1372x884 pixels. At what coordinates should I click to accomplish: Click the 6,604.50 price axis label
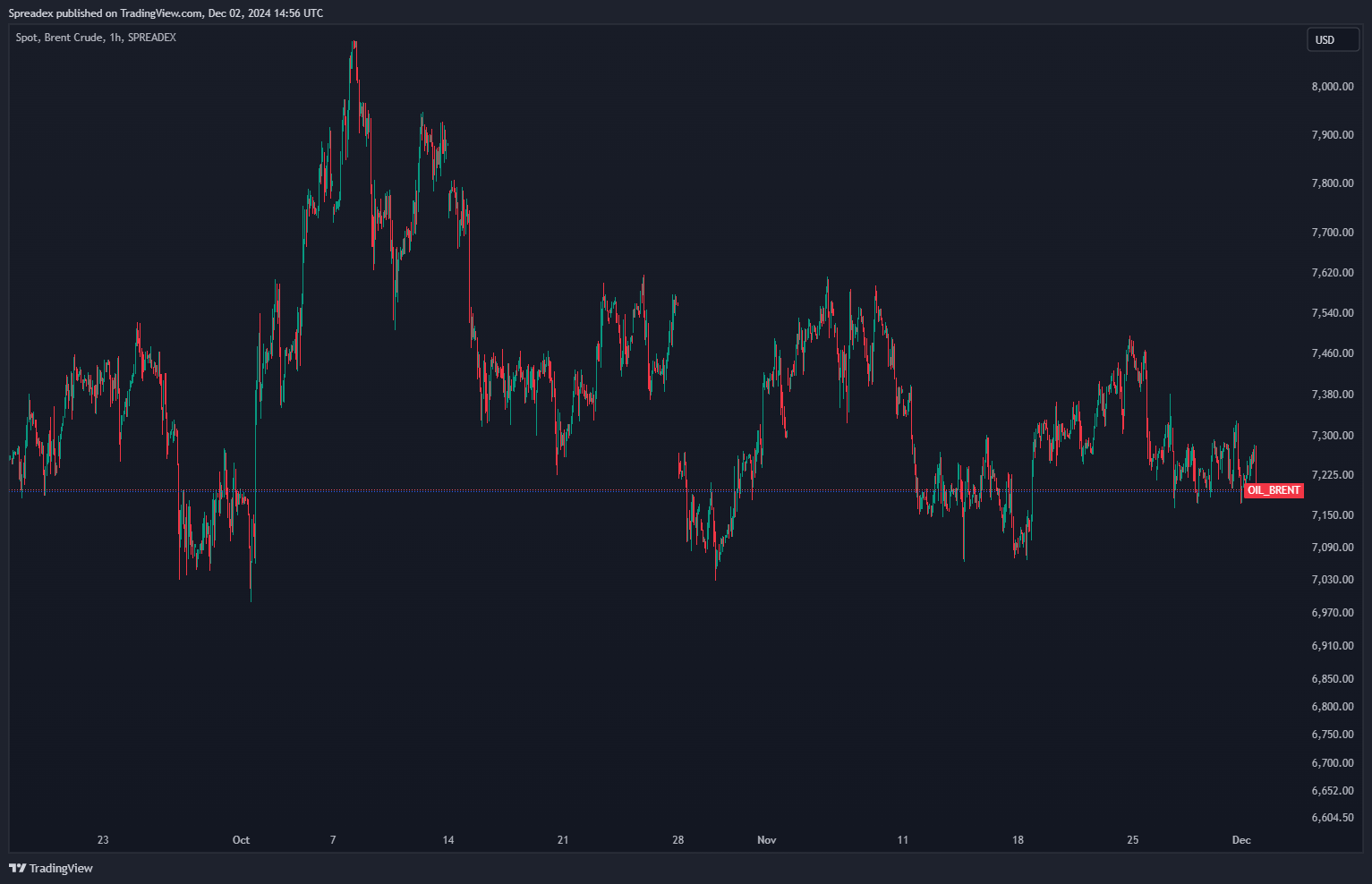[1333, 818]
